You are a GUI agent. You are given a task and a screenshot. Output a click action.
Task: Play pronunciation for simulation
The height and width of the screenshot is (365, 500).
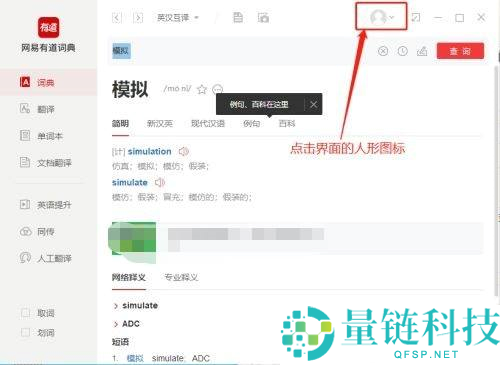tap(184, 151)
